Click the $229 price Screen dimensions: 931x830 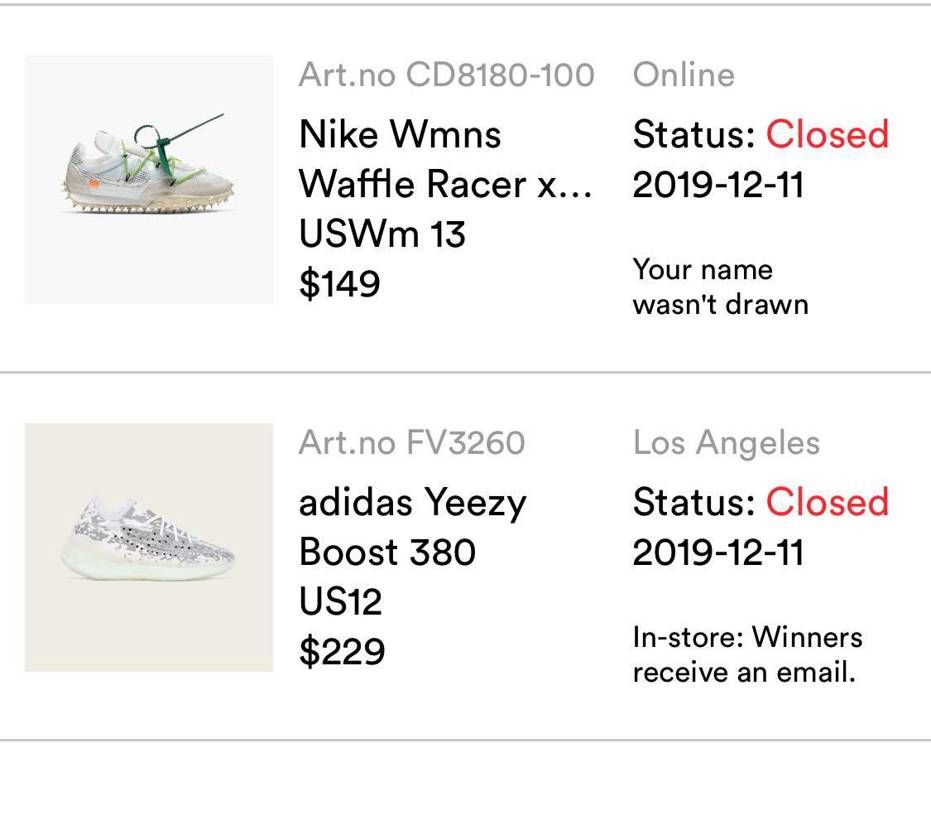[x=342, y=652]
